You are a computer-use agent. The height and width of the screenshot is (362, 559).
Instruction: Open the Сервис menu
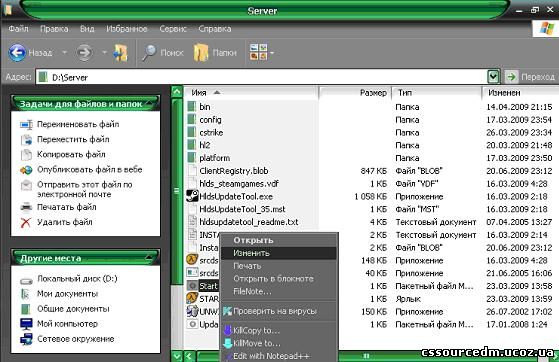[x=173, y=29]
